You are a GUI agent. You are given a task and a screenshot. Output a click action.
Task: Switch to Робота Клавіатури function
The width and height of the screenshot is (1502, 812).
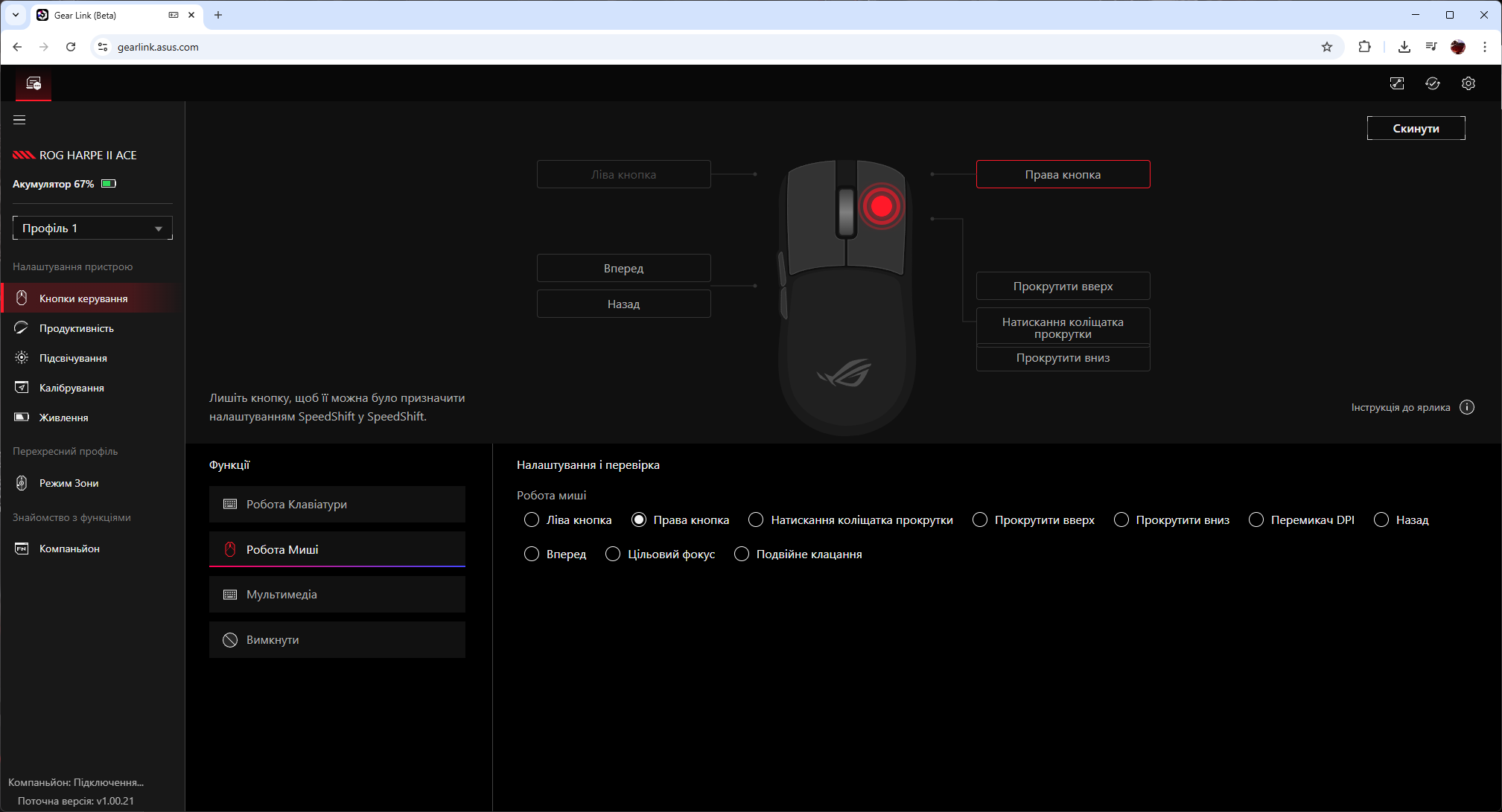point(337,505)
